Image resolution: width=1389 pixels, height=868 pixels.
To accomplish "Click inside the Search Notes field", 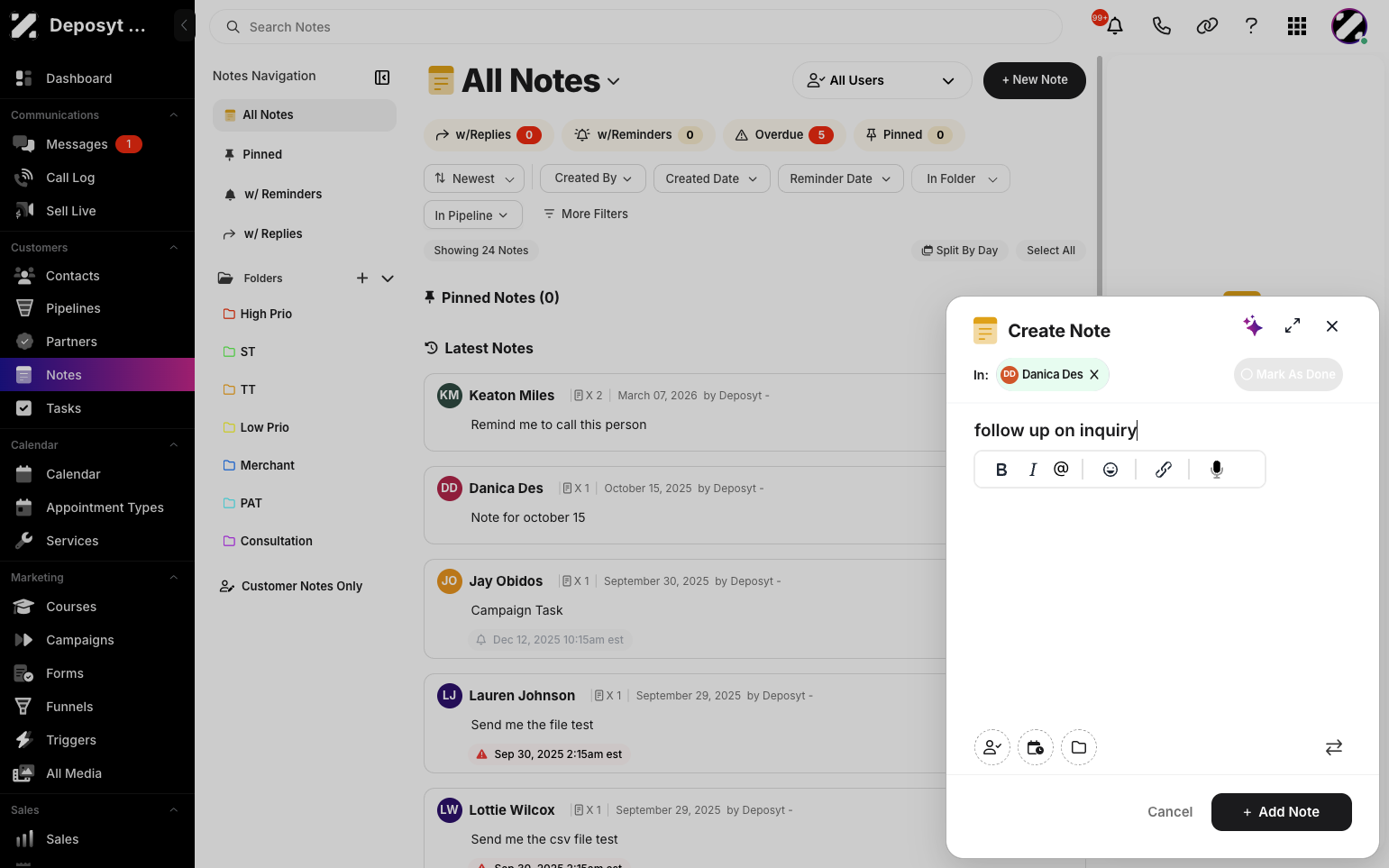I will click(x=636, y=27).
